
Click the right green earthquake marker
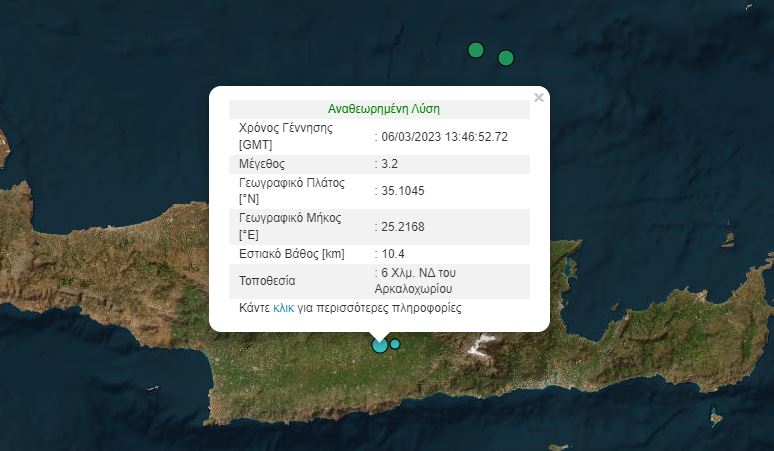click(x=506, y=58)
